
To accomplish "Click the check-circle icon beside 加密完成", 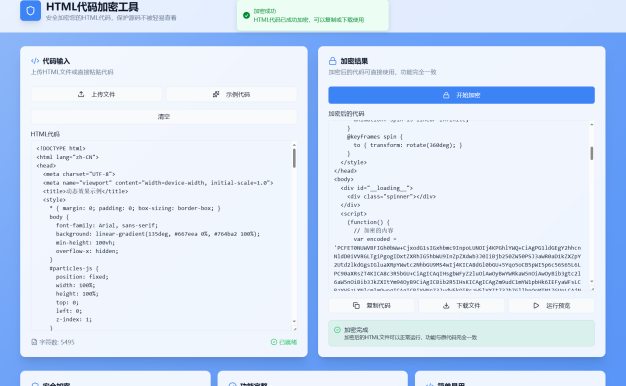I will pyautogui.click(x=337, y=330).
